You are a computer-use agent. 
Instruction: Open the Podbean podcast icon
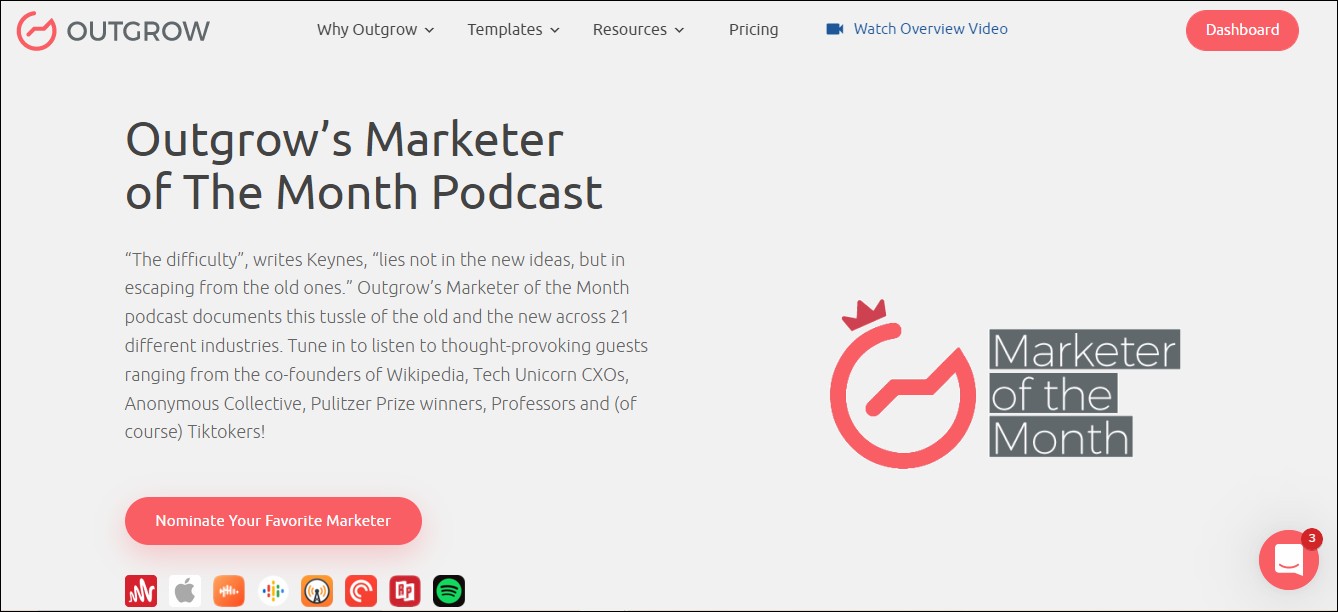(141, 591)
